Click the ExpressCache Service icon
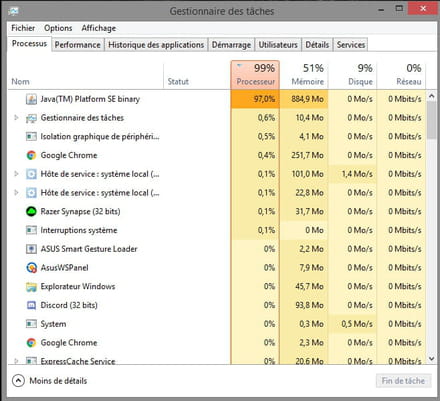 [31, 361]
